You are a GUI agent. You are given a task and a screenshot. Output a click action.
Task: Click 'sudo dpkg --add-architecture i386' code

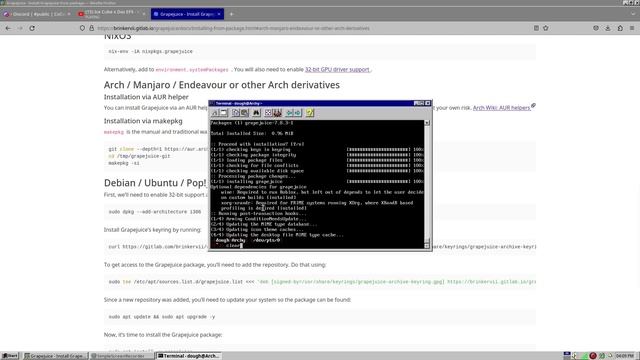point(155,212)
